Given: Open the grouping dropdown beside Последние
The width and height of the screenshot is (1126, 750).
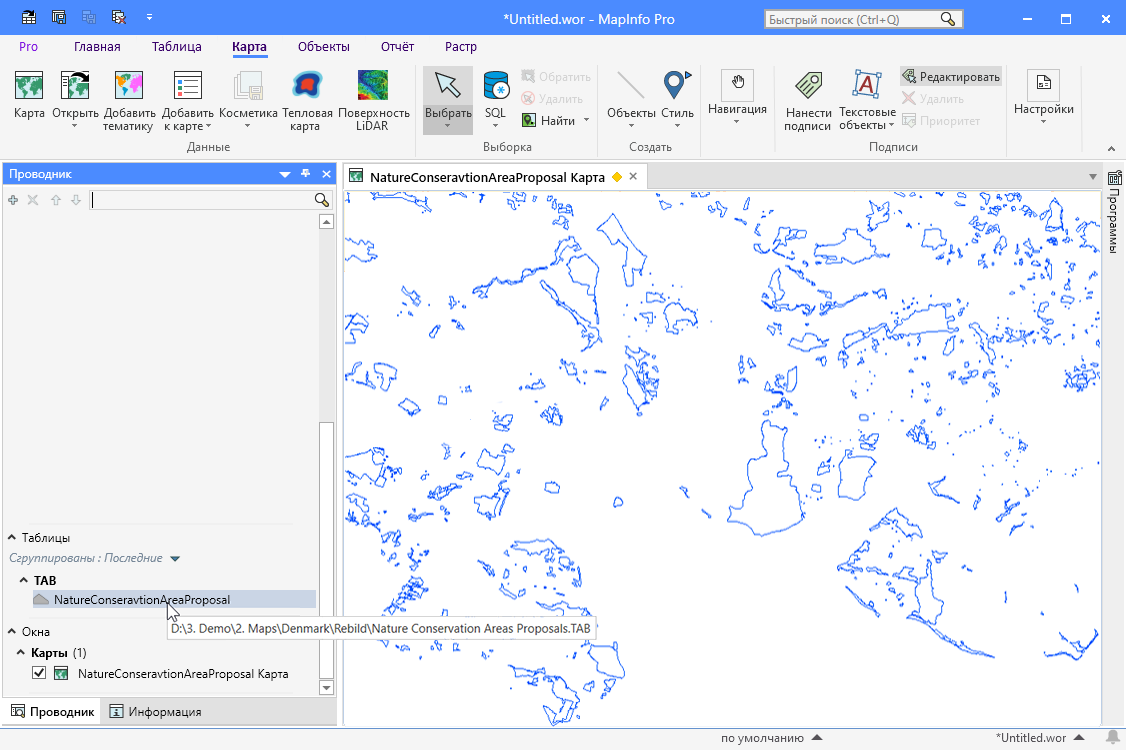Looking at the screenshot, I should (x=175, y=559).
